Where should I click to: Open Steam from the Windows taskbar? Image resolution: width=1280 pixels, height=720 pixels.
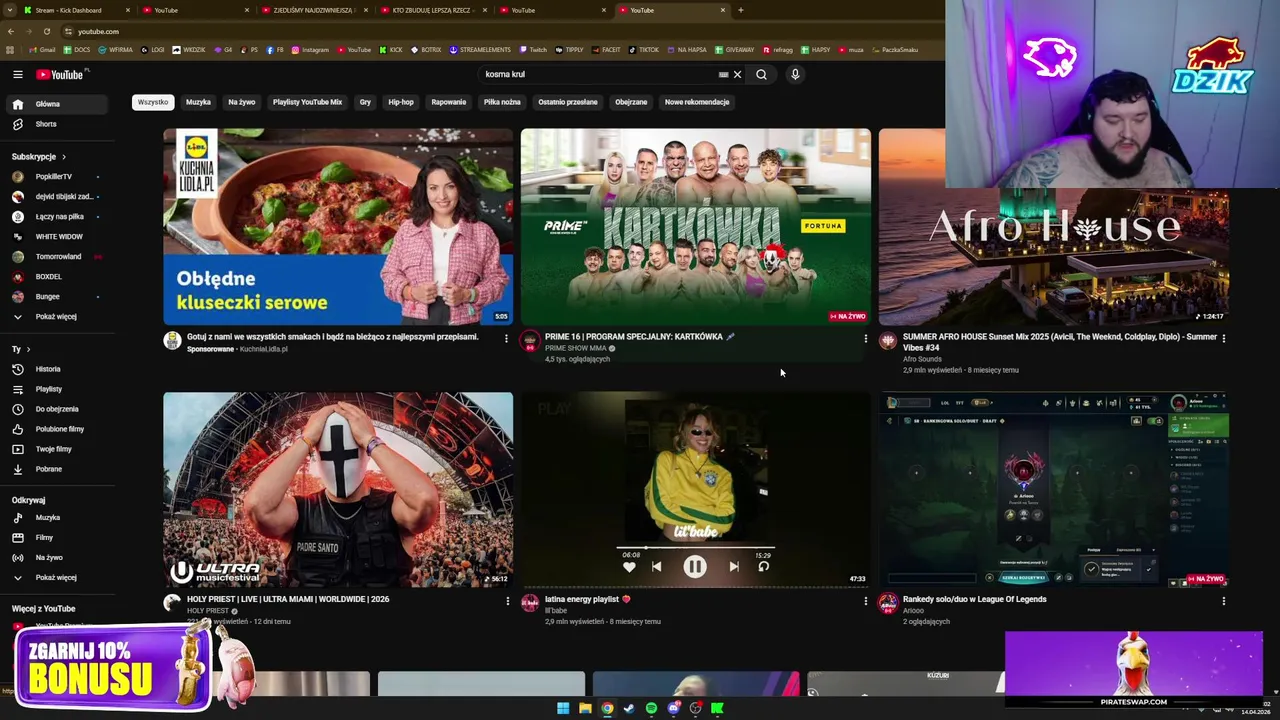click(629, 708)
